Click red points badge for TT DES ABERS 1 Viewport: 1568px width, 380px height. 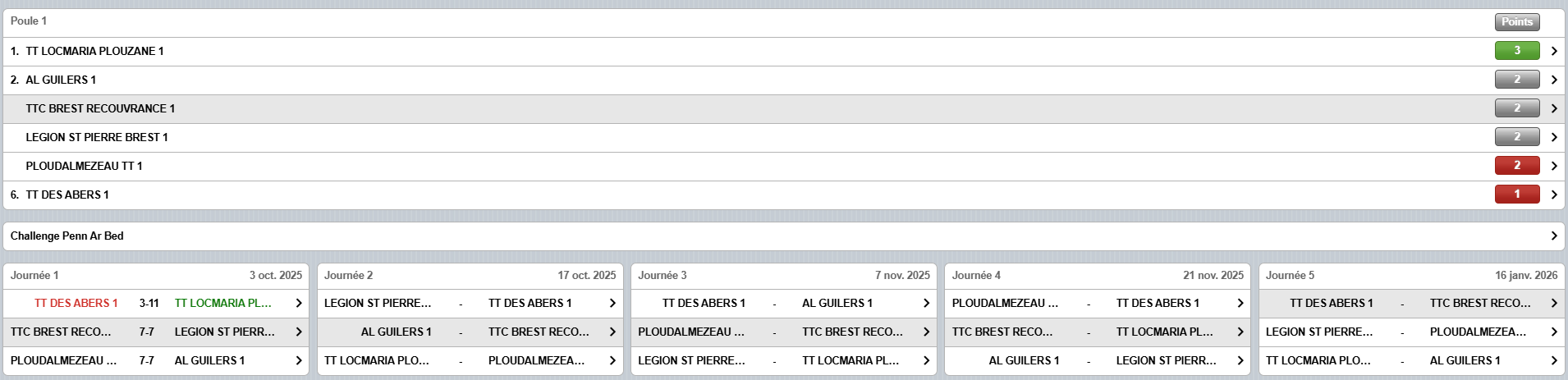coord(1516,195)
